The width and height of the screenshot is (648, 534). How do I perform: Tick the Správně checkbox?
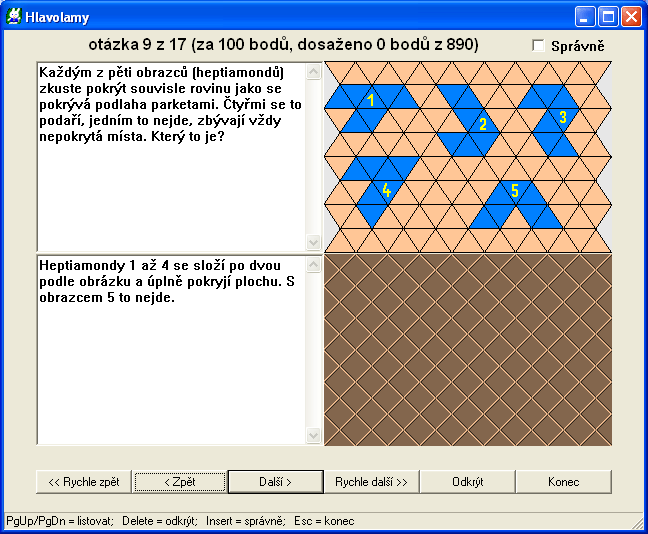pos(539,46)
